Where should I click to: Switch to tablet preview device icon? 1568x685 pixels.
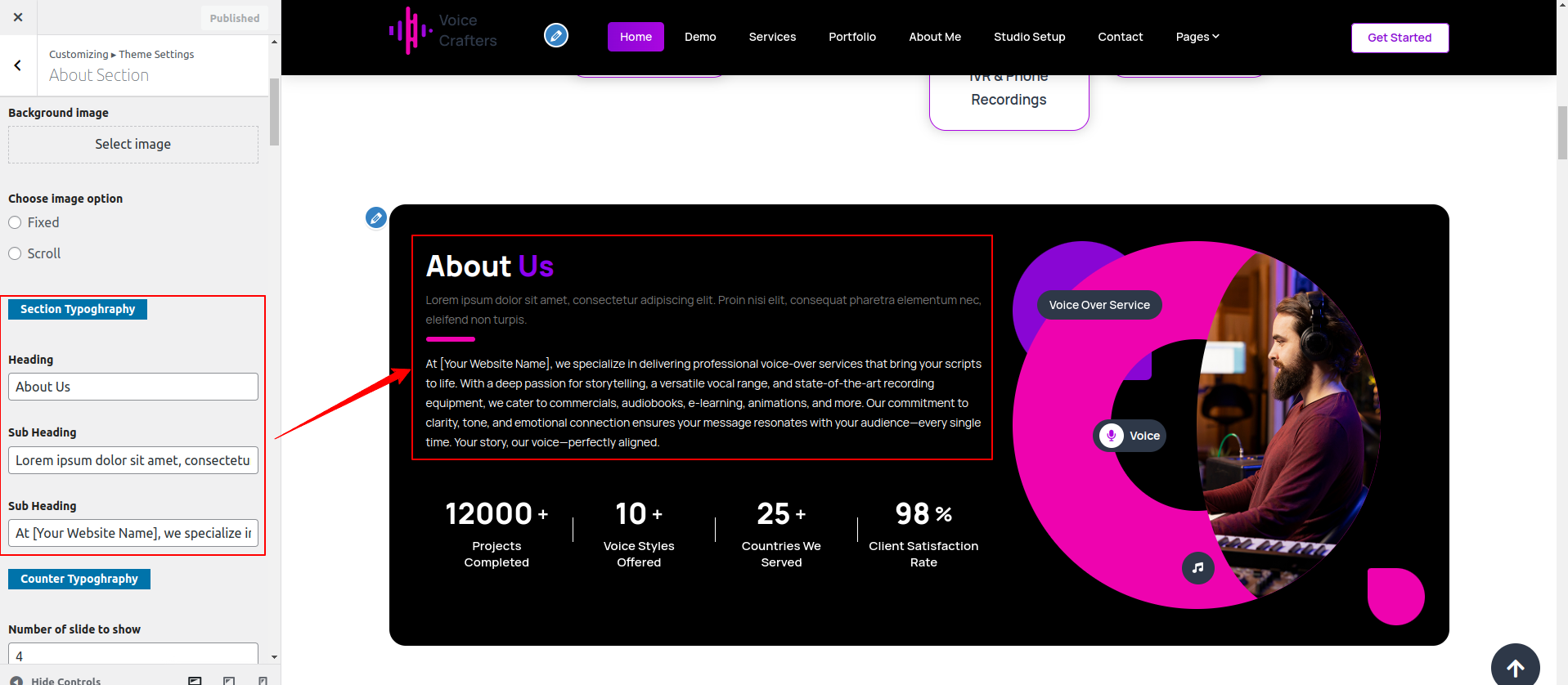[229, 680]
